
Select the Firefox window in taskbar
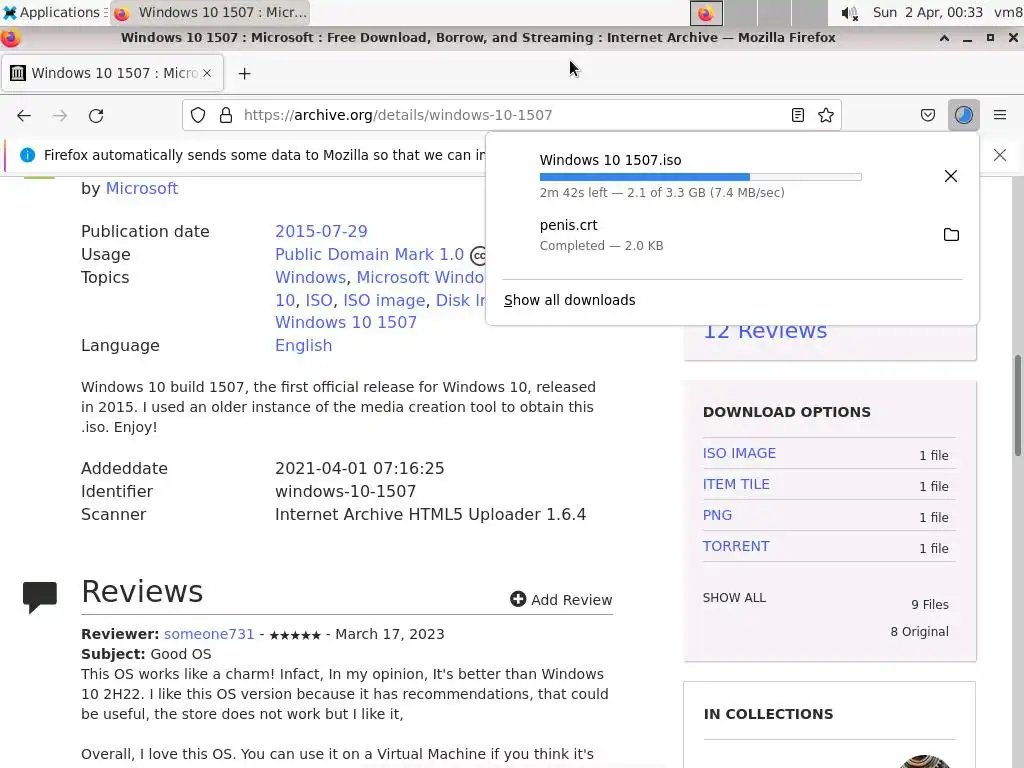click(210, 12)
